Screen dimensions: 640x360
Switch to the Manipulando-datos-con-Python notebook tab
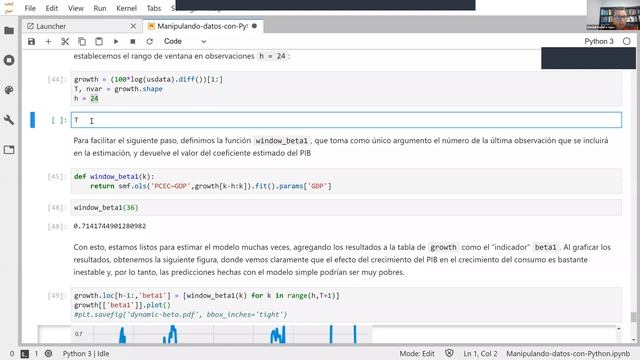(x=202, y=26)
